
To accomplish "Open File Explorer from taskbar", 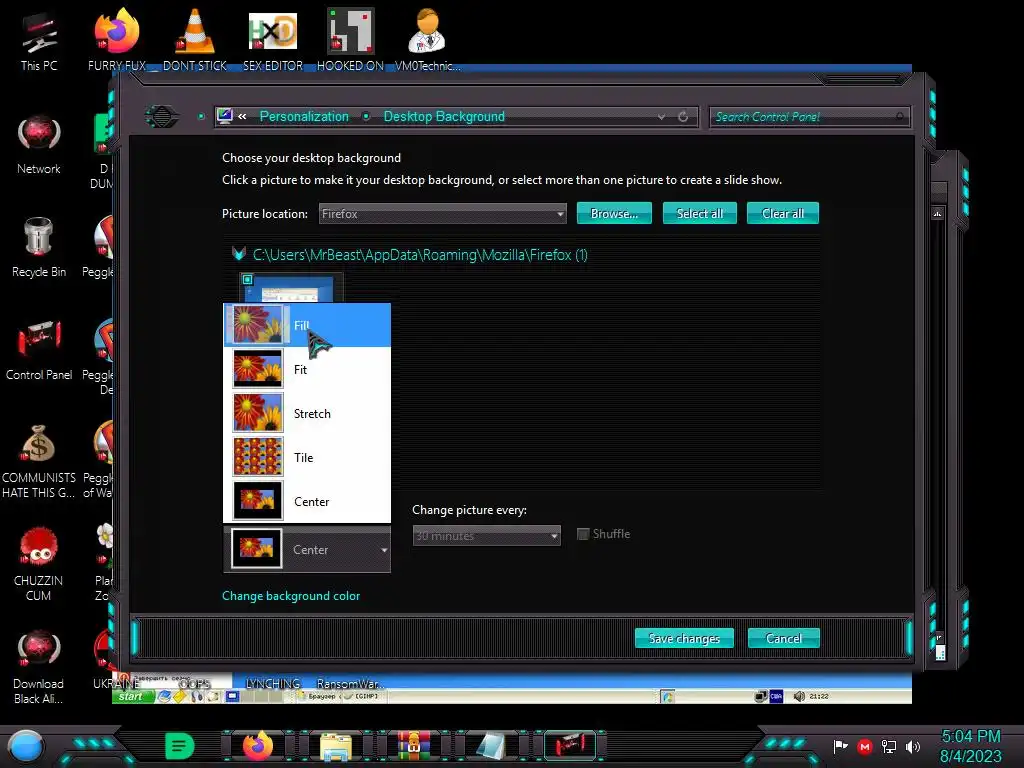I will (x=336, y=746).
